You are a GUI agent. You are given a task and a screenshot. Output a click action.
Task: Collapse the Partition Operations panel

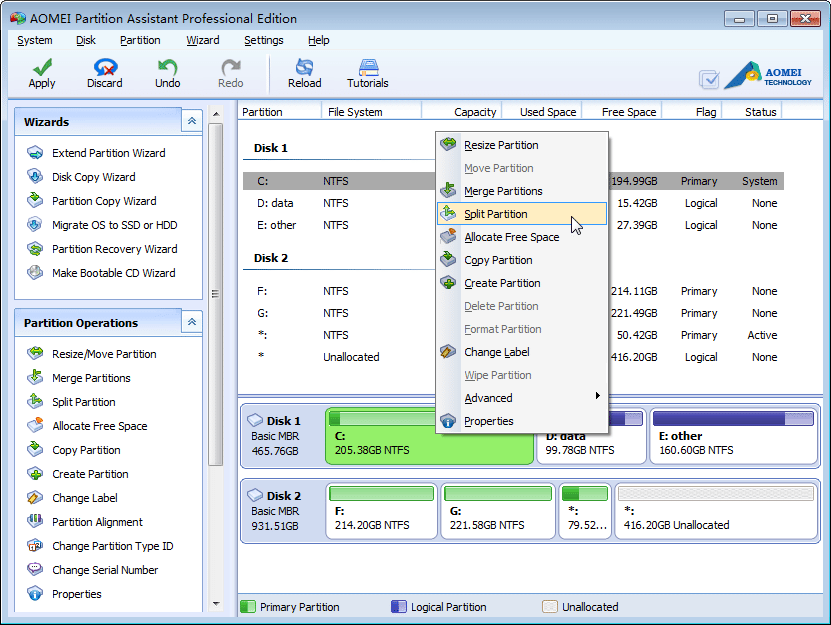pyautogui.click(x=192, y=322)
